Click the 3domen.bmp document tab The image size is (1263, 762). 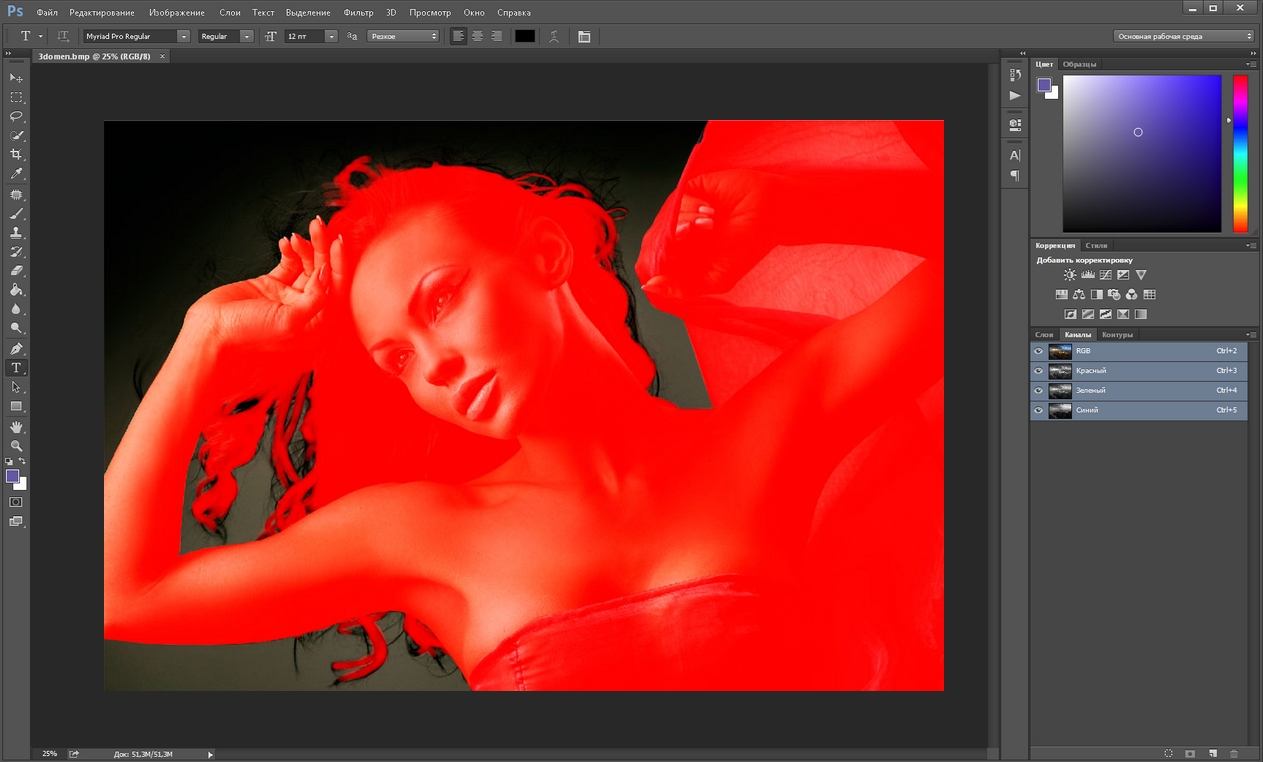pyautogui.click(x=93, y=57)
